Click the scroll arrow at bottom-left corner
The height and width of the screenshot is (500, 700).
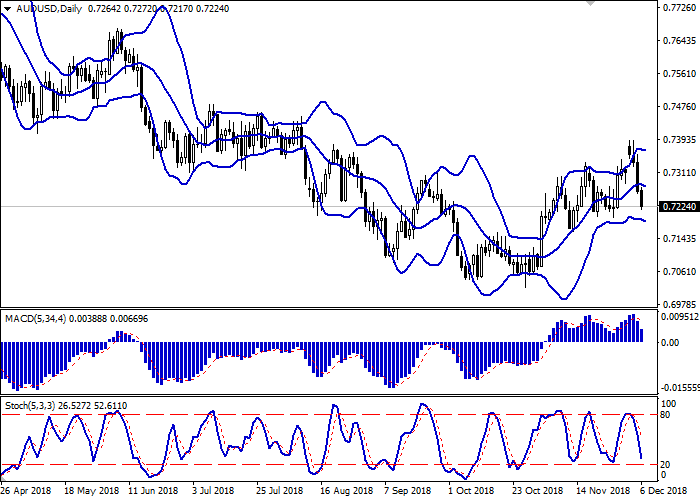pyautogui.click(x=3, y=478)
